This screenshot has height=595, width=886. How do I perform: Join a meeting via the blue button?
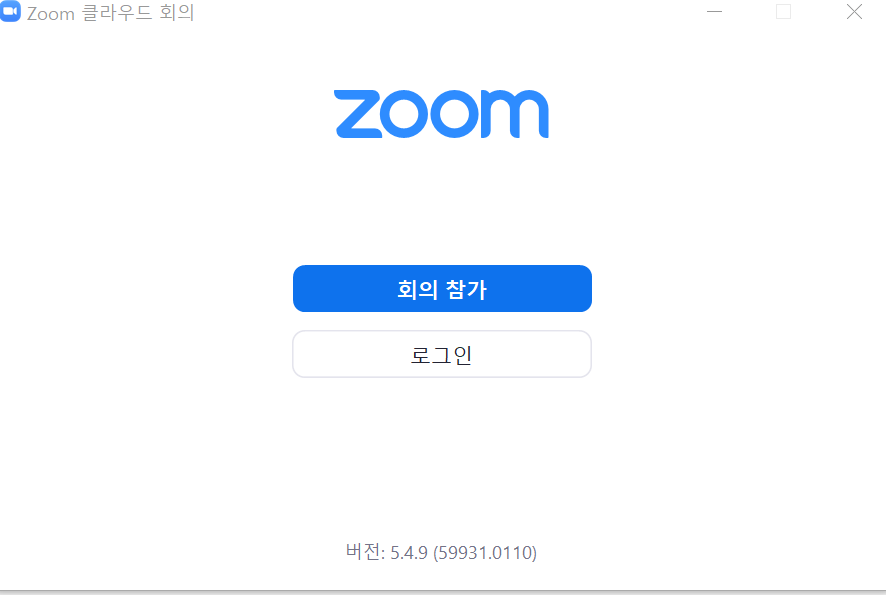[x=442, y=289]
